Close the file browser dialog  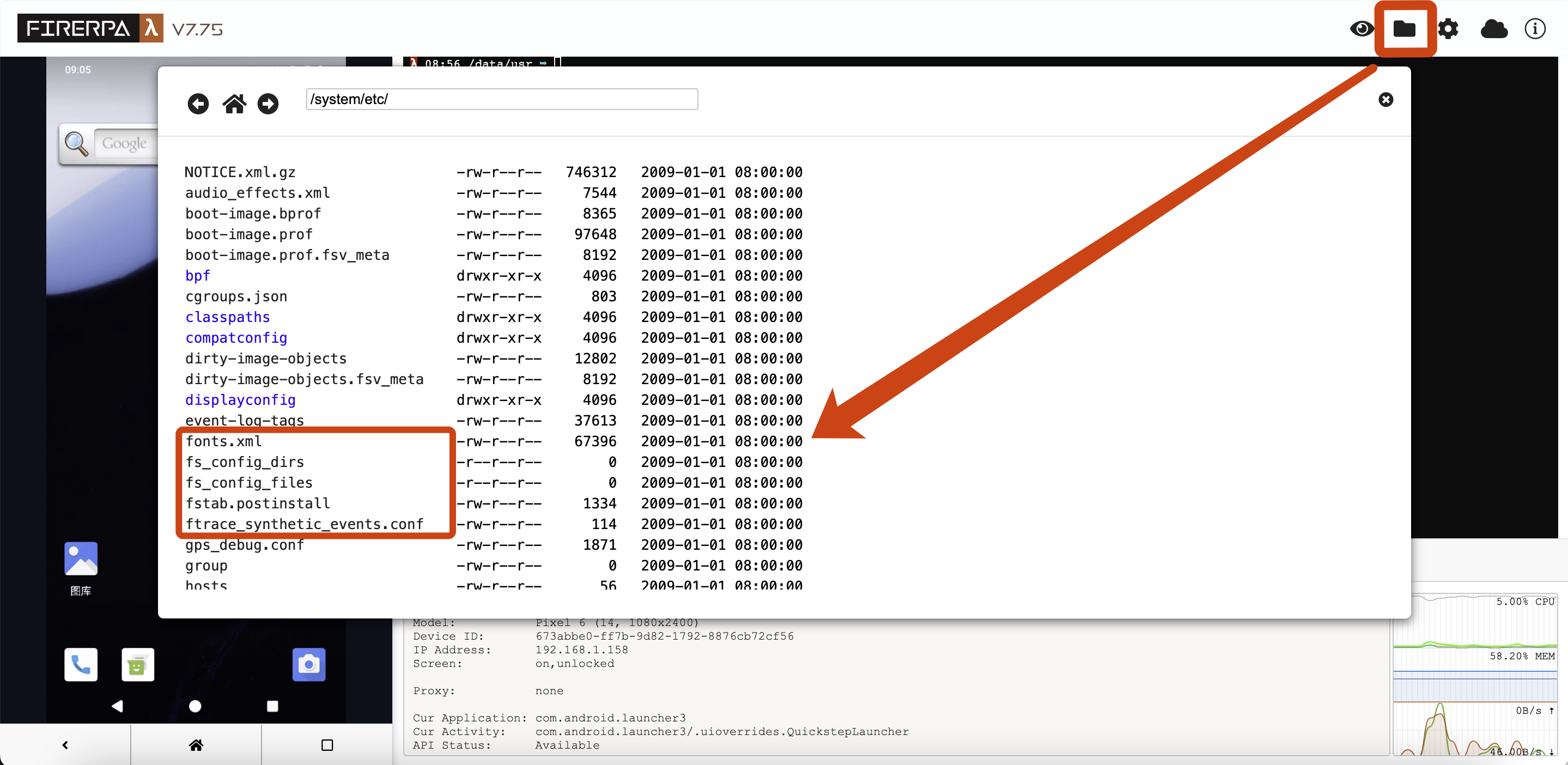click(1385, 100)
